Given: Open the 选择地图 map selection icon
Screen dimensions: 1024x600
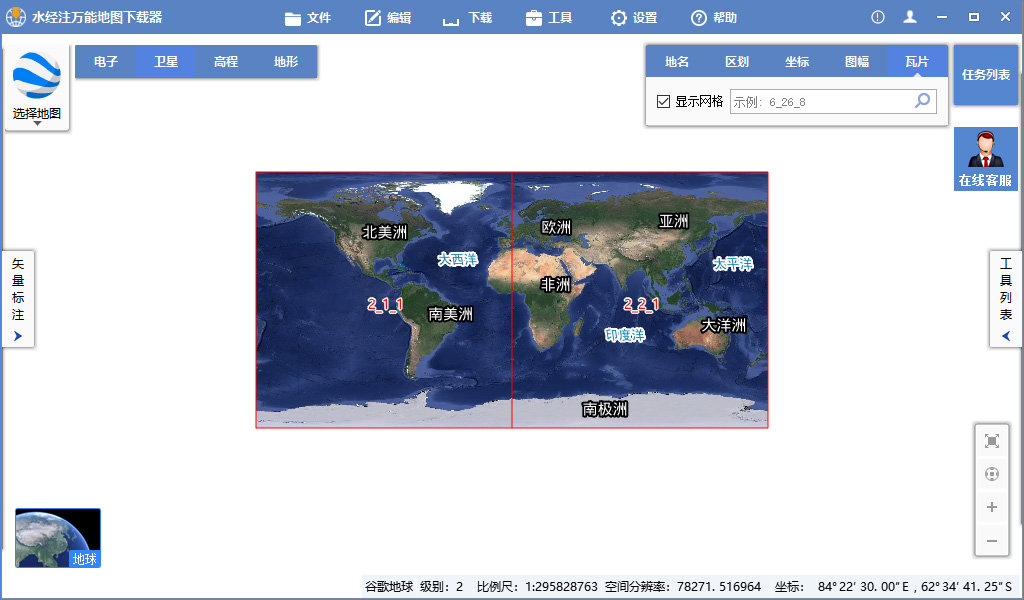Looking at the screenshot, I should pos(36,75).
